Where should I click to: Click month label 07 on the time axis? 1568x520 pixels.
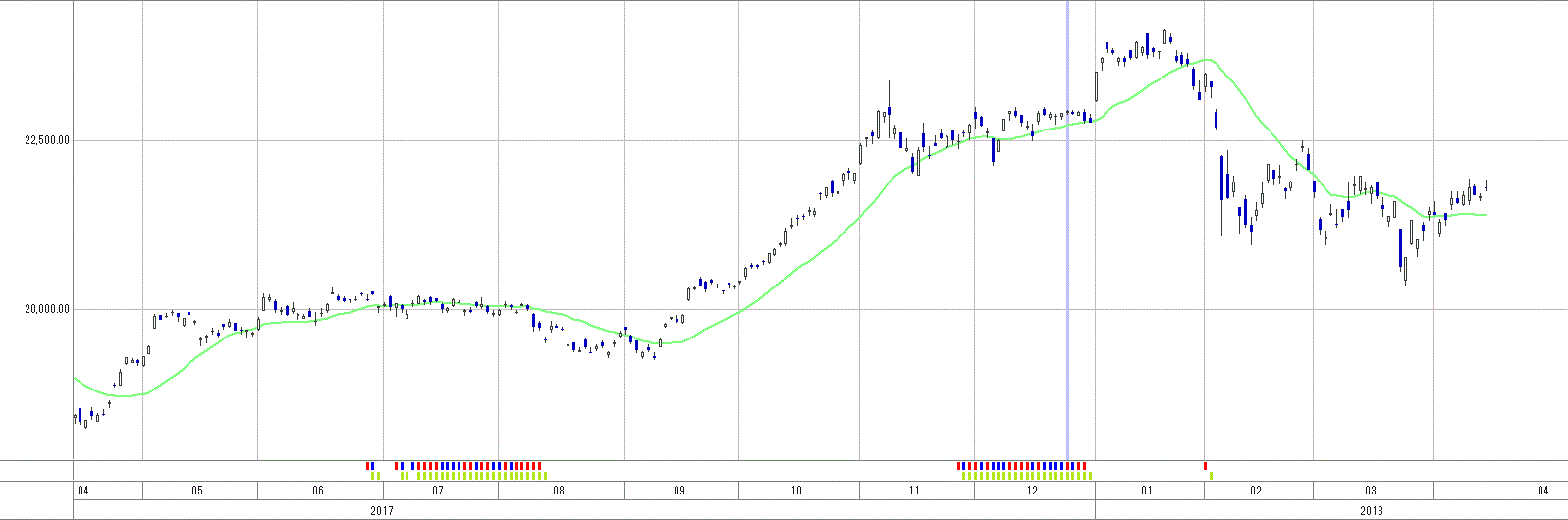(438, 491)
